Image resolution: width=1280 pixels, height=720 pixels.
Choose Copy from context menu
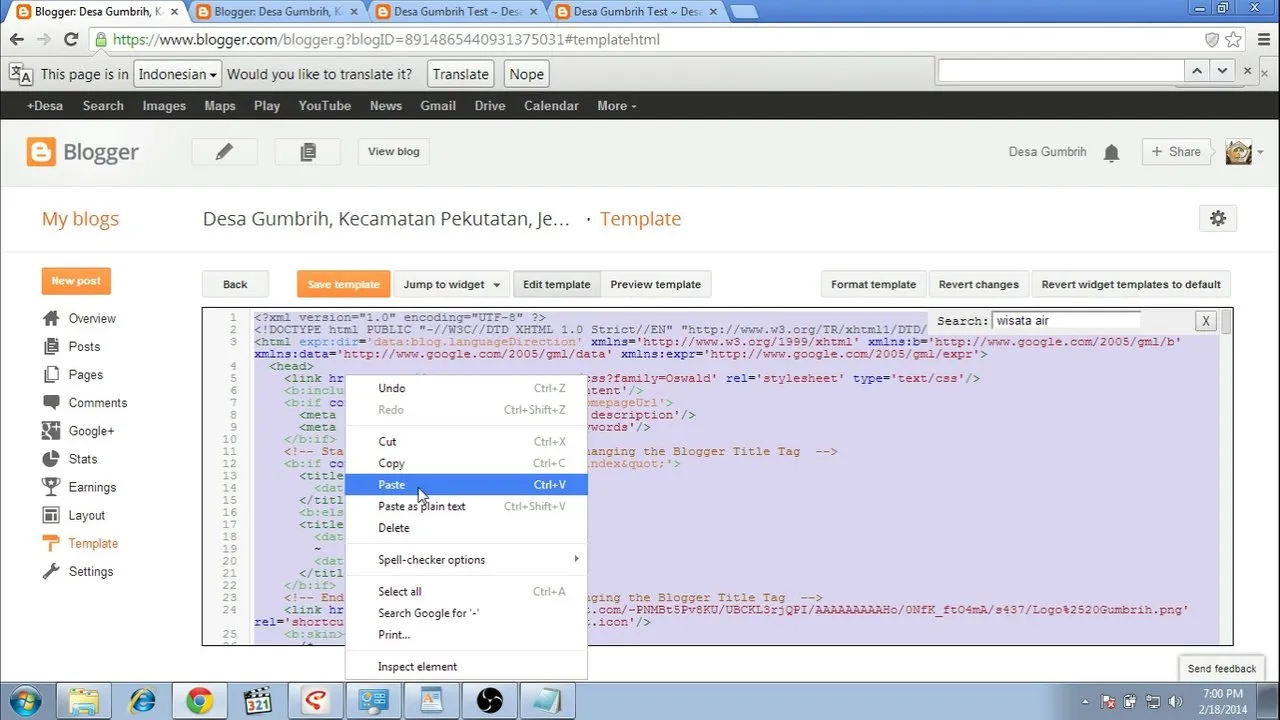pos(466,463)
